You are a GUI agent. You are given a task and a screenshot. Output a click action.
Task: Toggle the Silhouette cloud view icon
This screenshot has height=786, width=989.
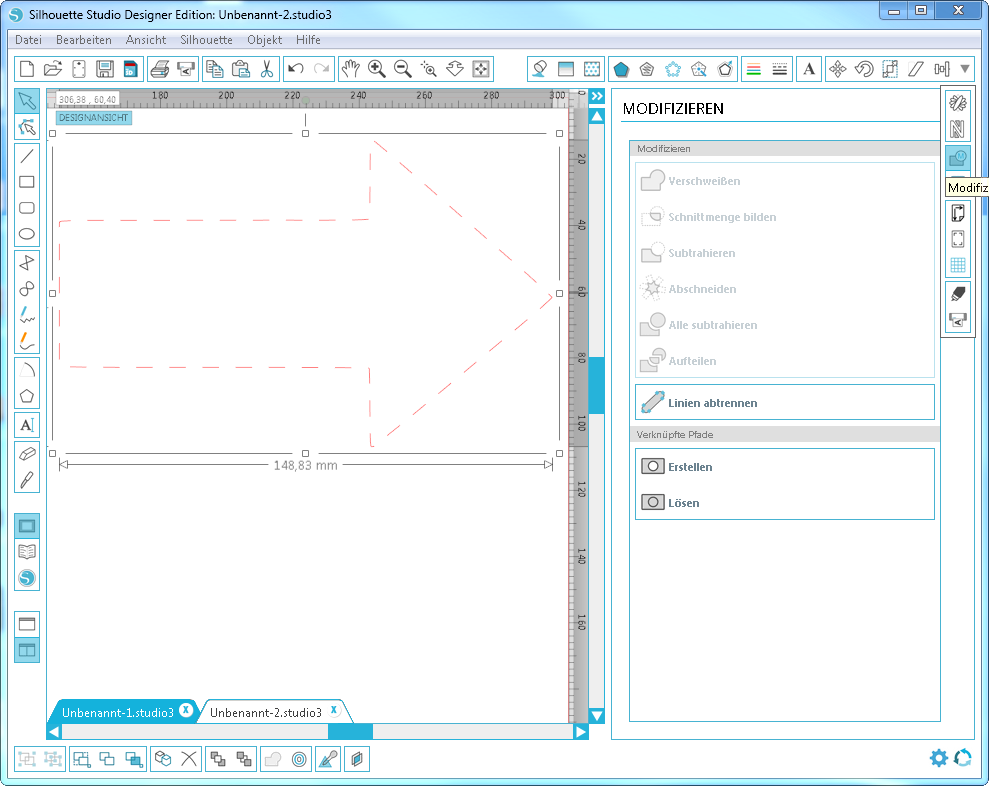27,578
